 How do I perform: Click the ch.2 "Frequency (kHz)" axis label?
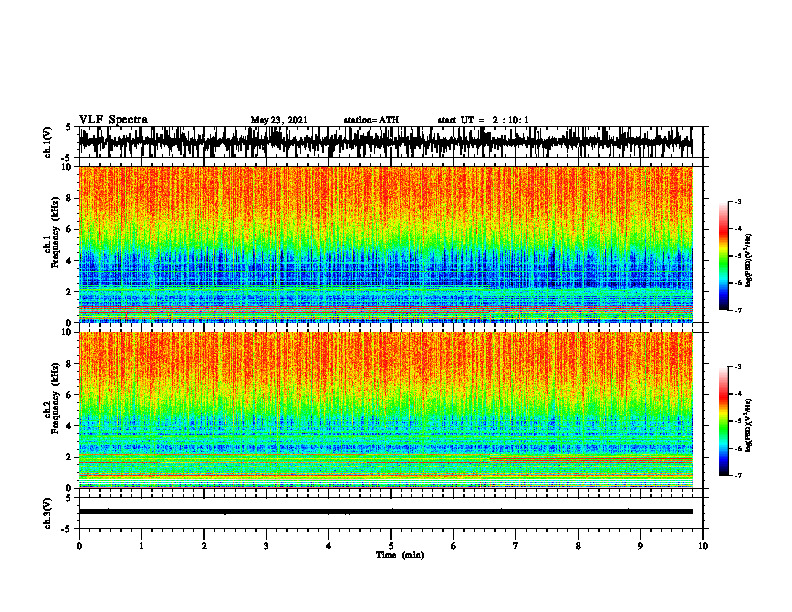[x=56, y=398]
